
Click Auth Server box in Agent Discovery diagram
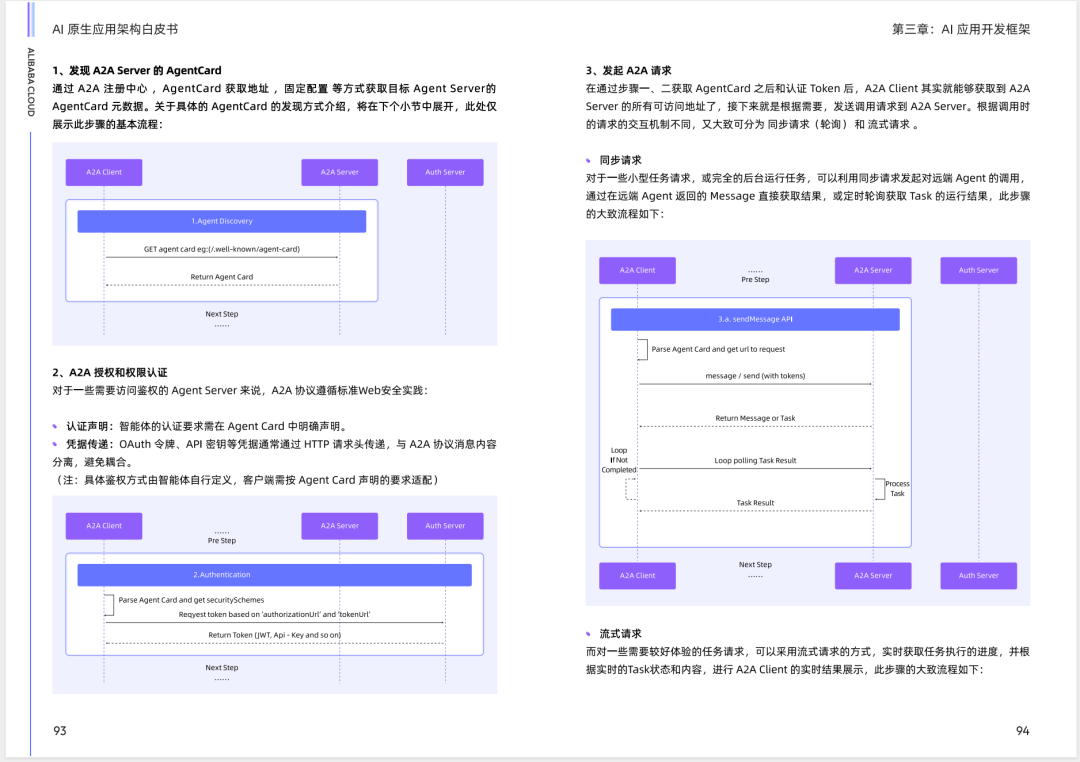coord(445,172)
